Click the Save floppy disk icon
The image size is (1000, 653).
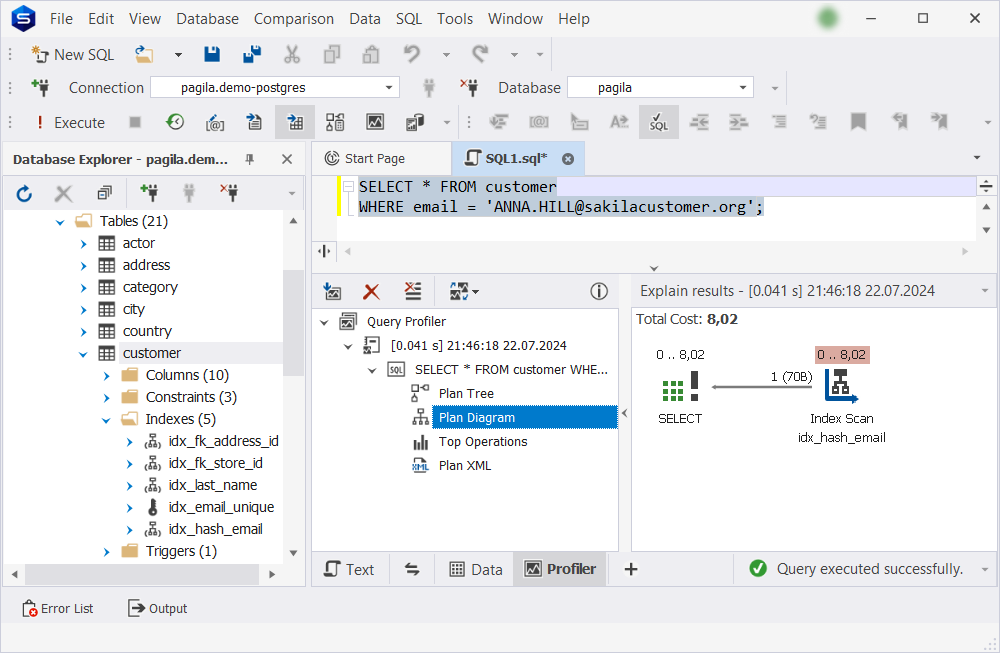pyautogui.click(x=212, y=55)
